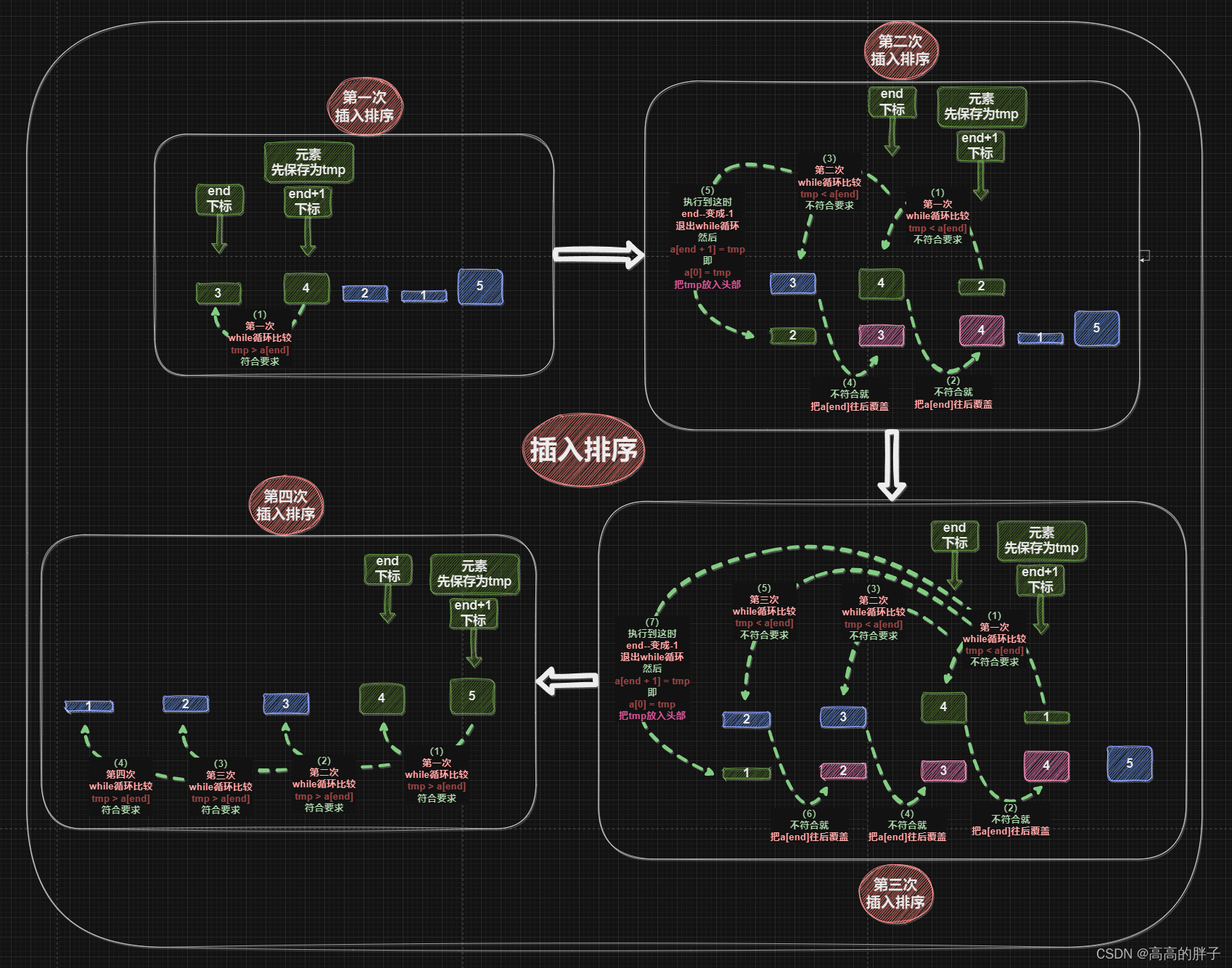The height and width of the screenshot is (968, 1232).
Task: Click blue box 5 in first pass panel
Action: [480, 287]
